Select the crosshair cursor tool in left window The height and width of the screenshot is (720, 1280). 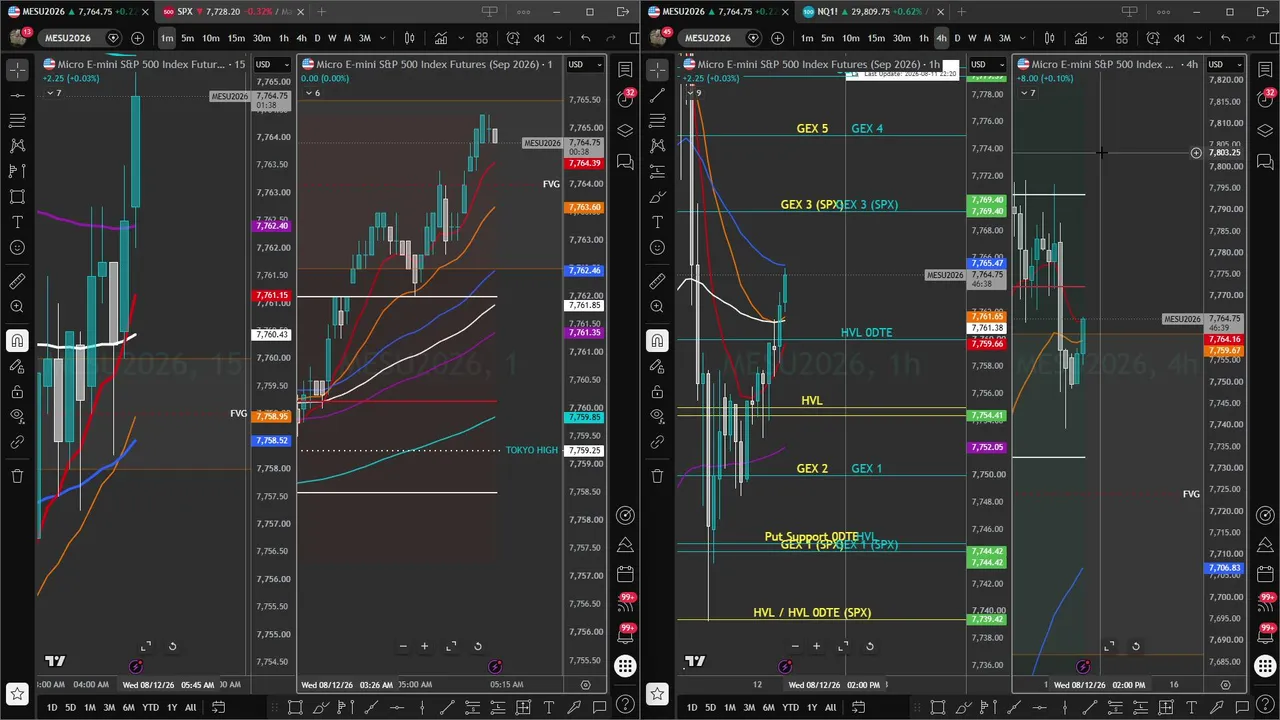17,70
